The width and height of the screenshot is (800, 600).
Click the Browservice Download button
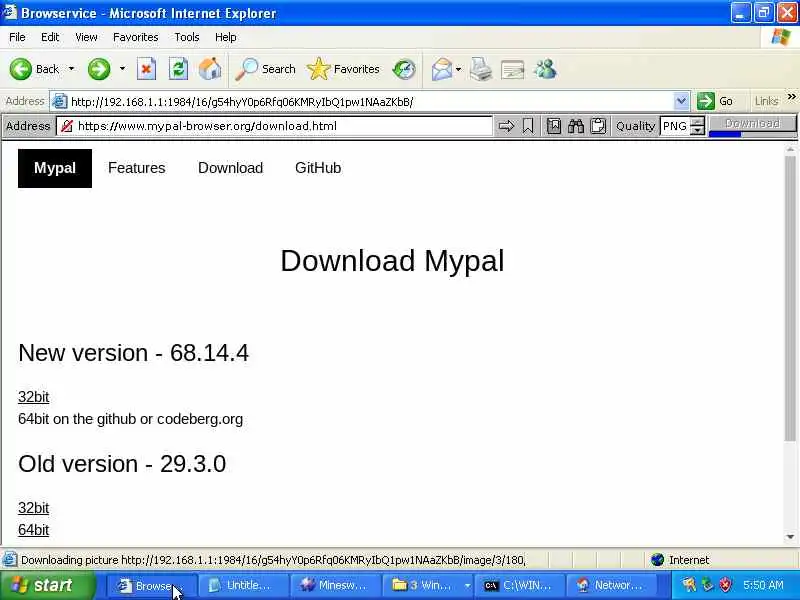click(753, 126)
